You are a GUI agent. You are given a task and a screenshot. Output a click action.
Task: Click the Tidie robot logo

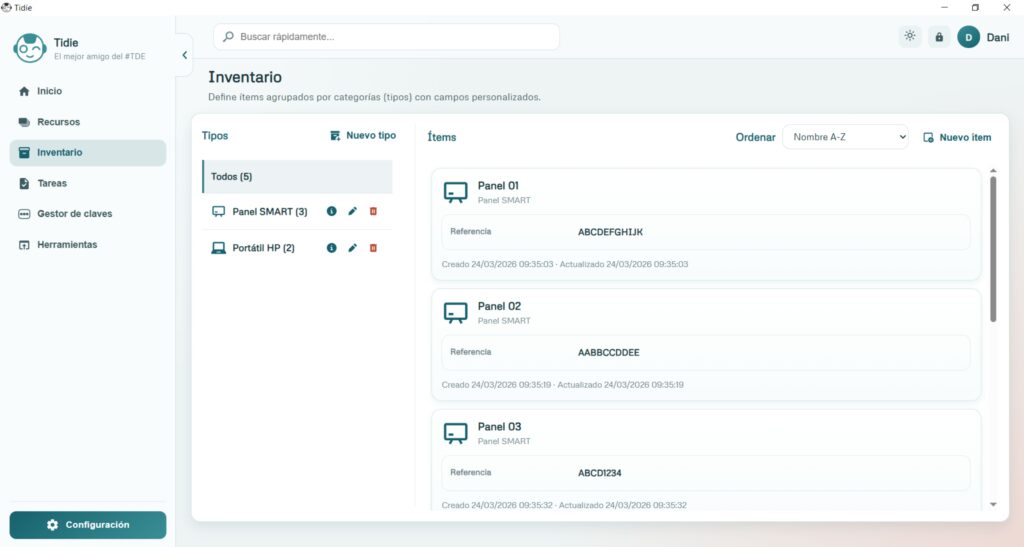[x=30, y=49]
